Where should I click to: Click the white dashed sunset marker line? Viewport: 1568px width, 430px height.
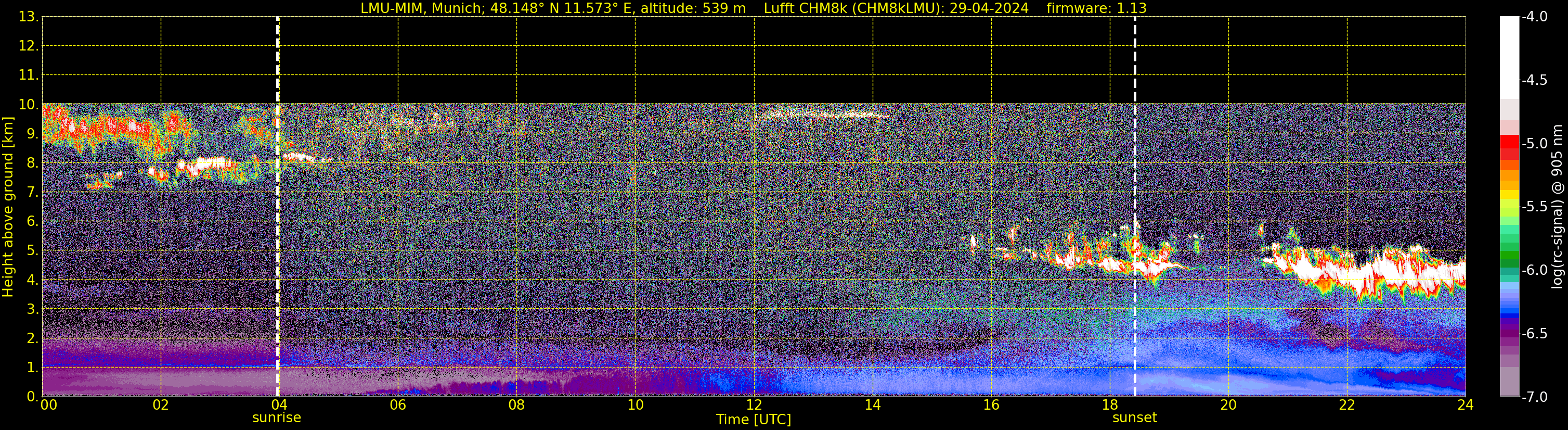tap(1135, 207)
